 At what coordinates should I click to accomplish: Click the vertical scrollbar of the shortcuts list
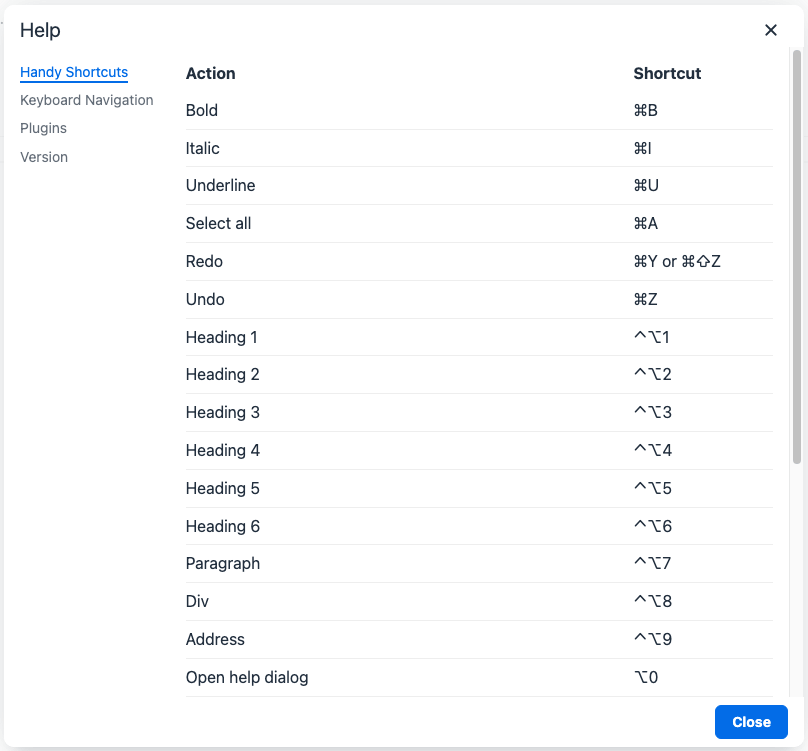click(x=797, y=250)
